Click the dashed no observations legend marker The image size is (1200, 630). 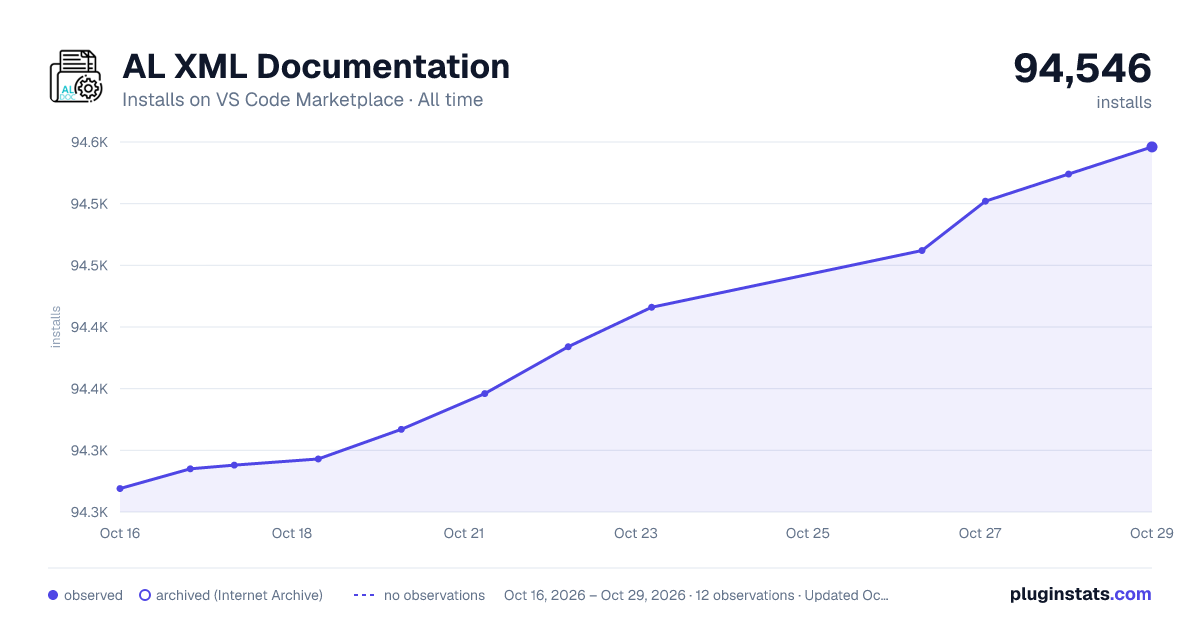point(364,595)
